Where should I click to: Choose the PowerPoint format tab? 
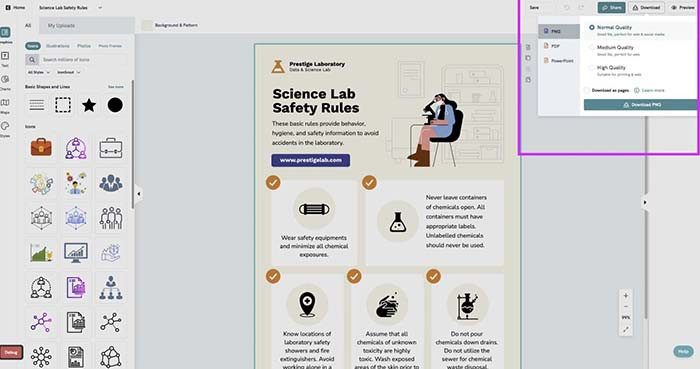tap(559, 61)
